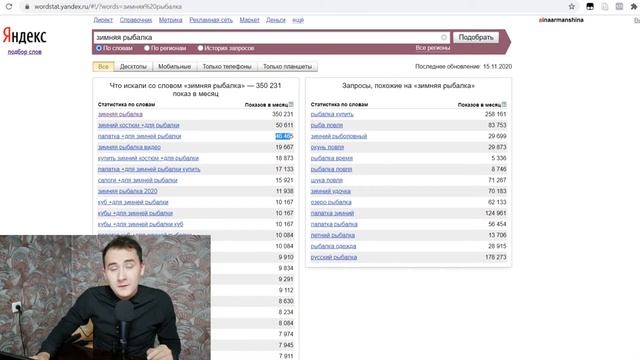The width and height of the screenshot is (640, 360).
Task: Open the 'Справочник' top navigation link
Action: [136, 20]
